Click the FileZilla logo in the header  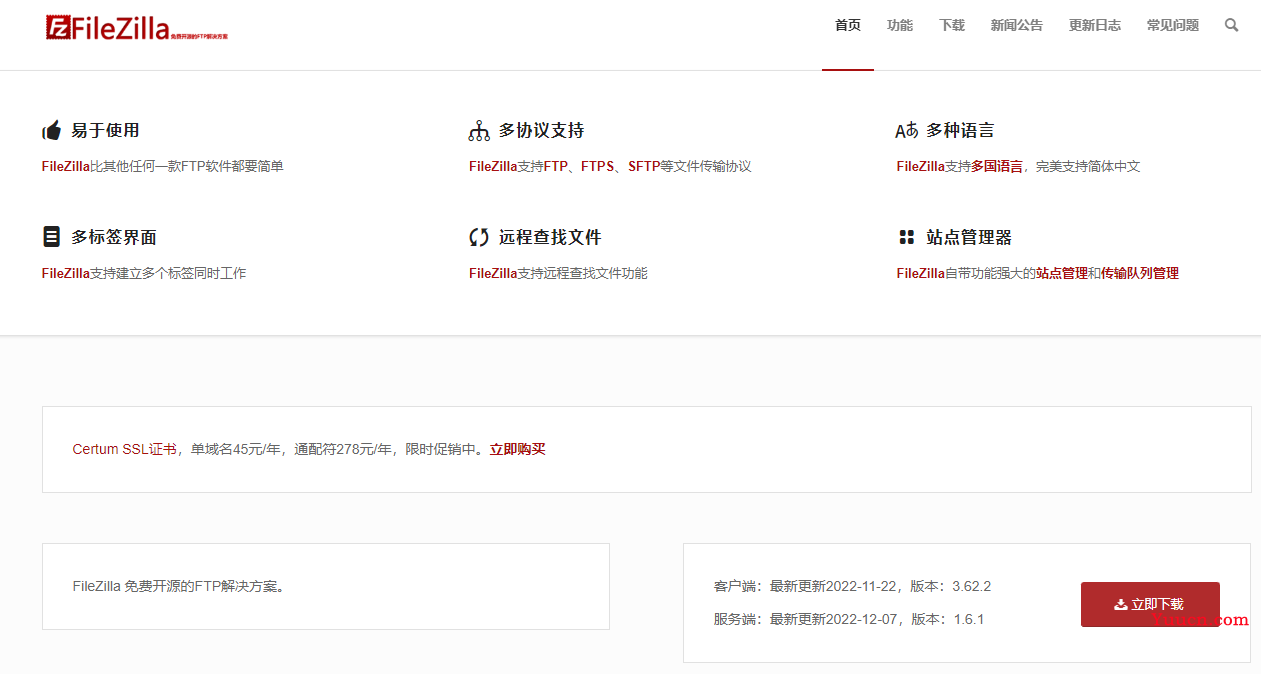pyautogui.click(x=136, y=28)
